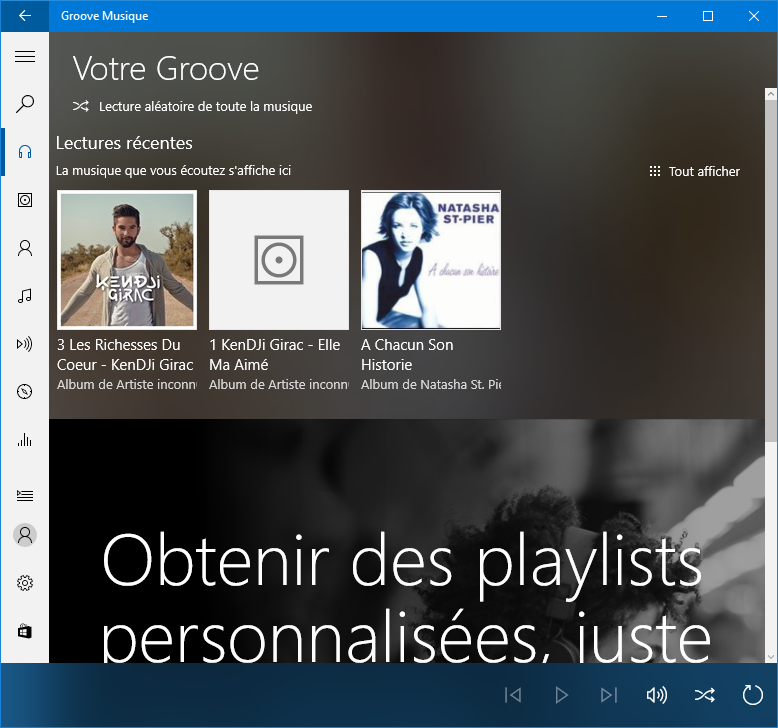
Task: Click the play button
Action: coord(561,695)
